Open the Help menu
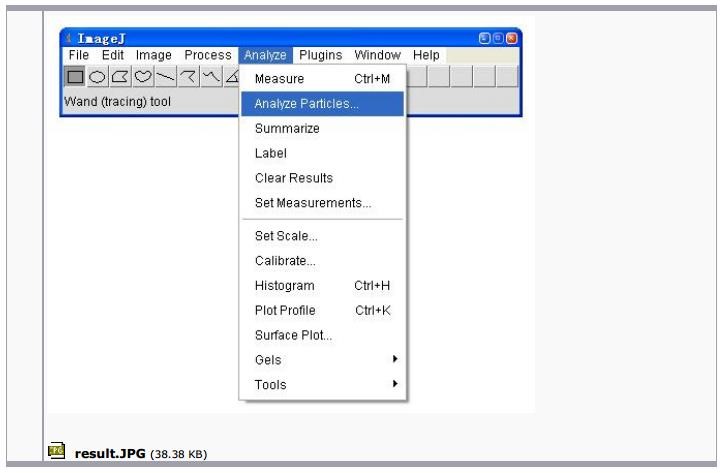This screenshot has height=473, width=722. point(426,55)
